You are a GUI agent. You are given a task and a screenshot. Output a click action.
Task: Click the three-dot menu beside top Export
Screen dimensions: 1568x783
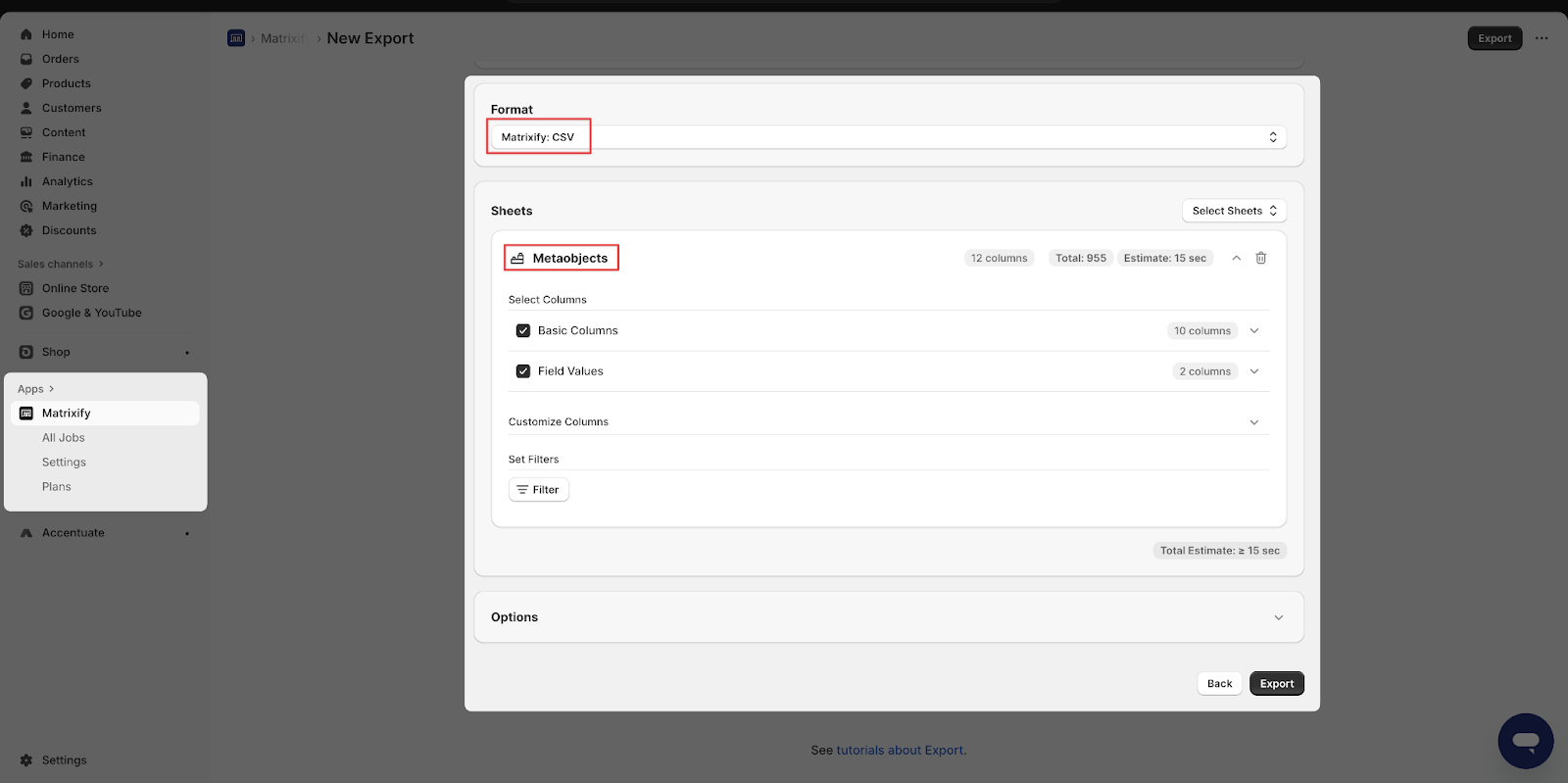click(x=1542, y=38)
